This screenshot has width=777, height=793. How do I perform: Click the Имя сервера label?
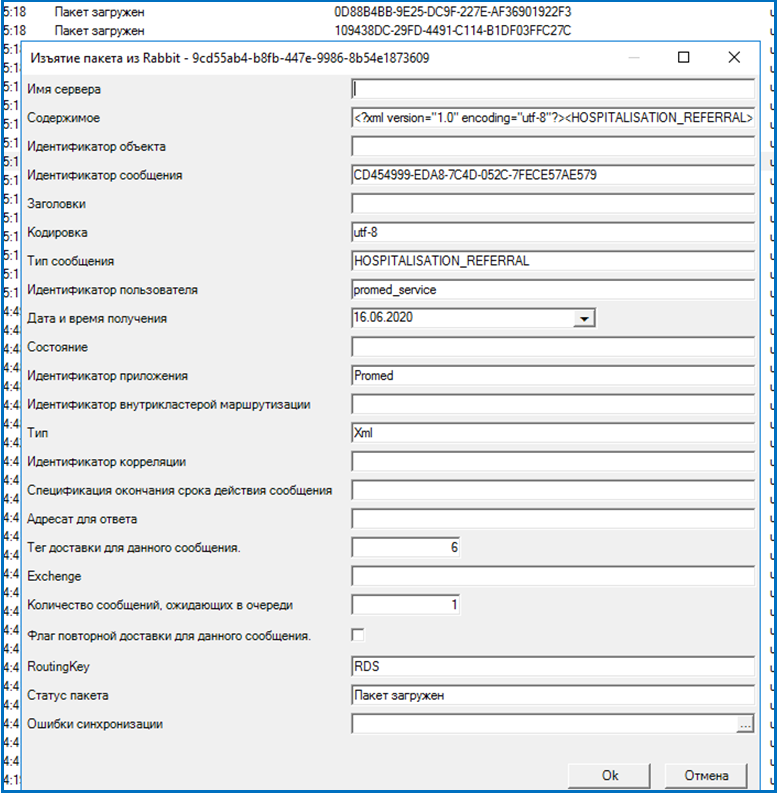pyautogui.click(x=64, y=89)
